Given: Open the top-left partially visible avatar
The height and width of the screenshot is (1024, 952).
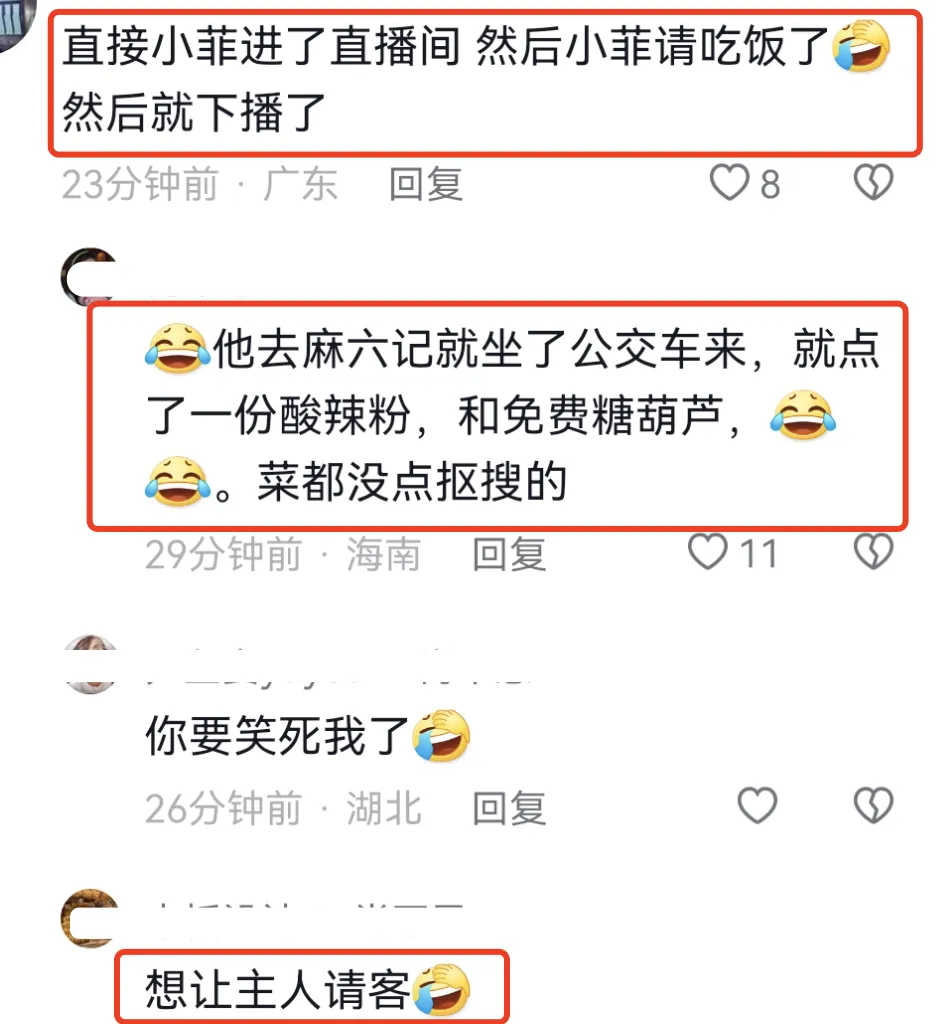Looking at the screenshot, I should tap(16, 24).
